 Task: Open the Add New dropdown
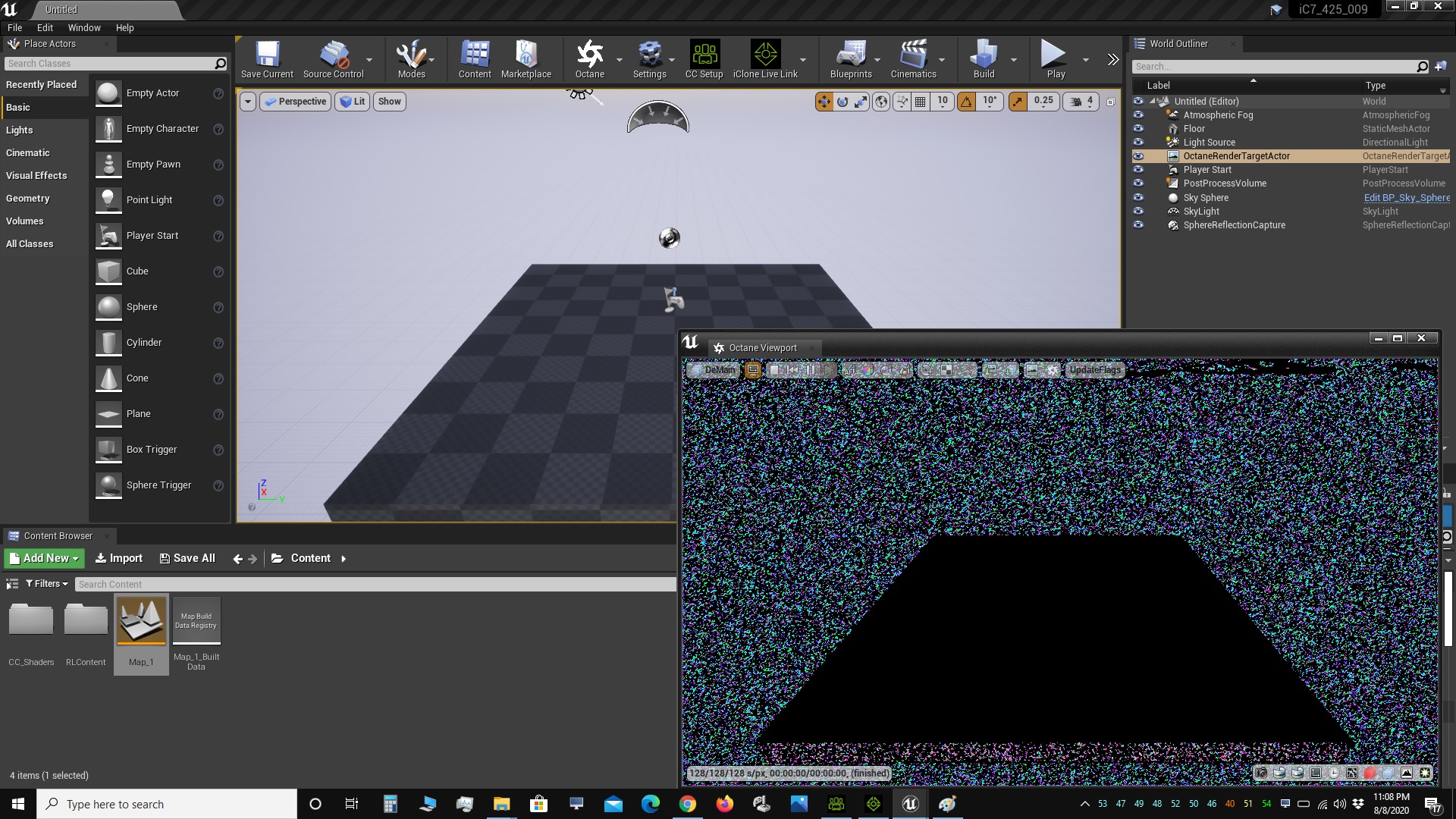pos(45,558)
